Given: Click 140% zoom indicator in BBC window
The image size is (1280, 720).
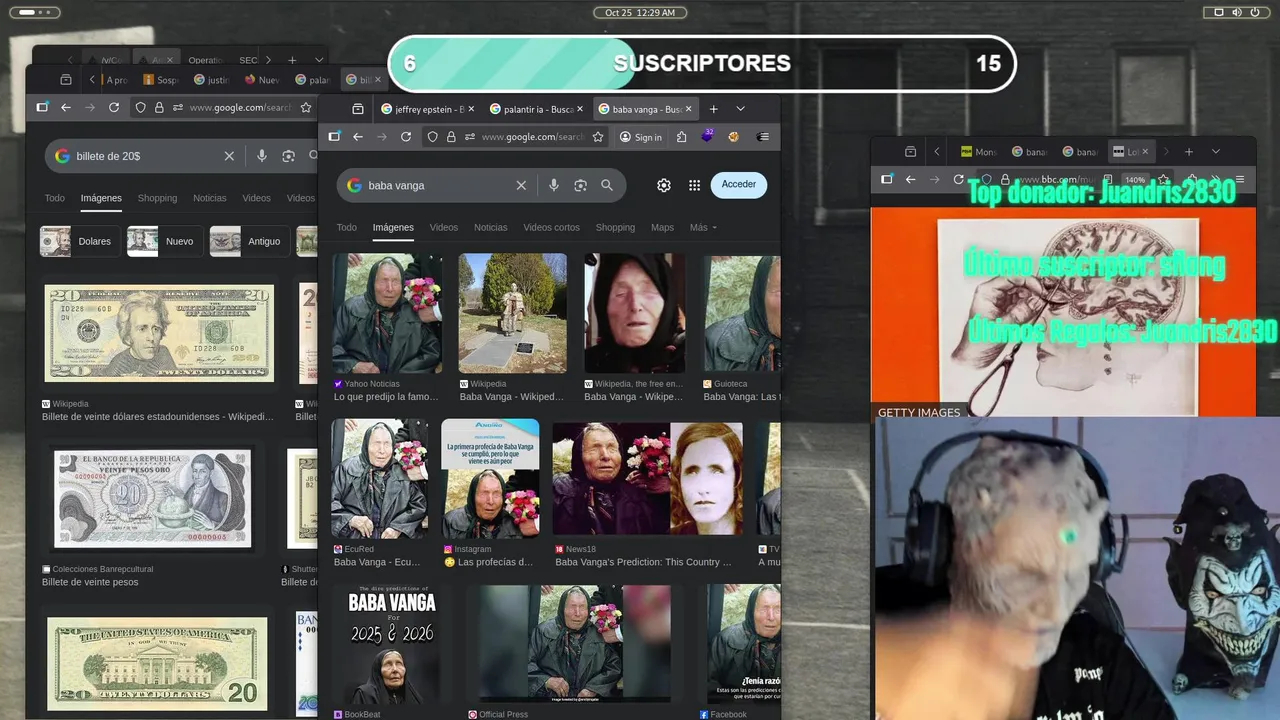Looking at the screenshot, I should click(1134, 180).
